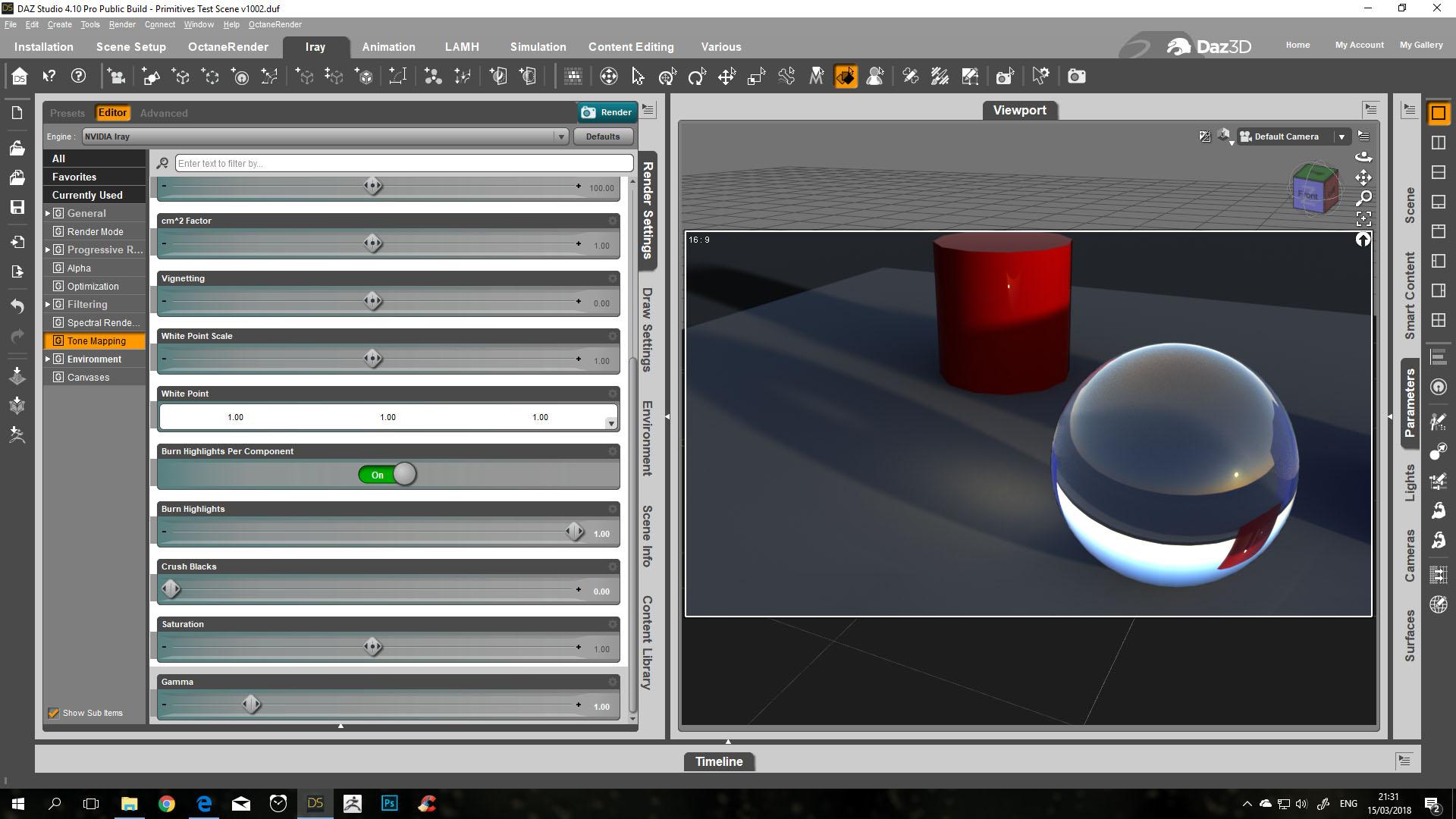
Task: Click the Gamma slider handle
Action: [251, 704]
